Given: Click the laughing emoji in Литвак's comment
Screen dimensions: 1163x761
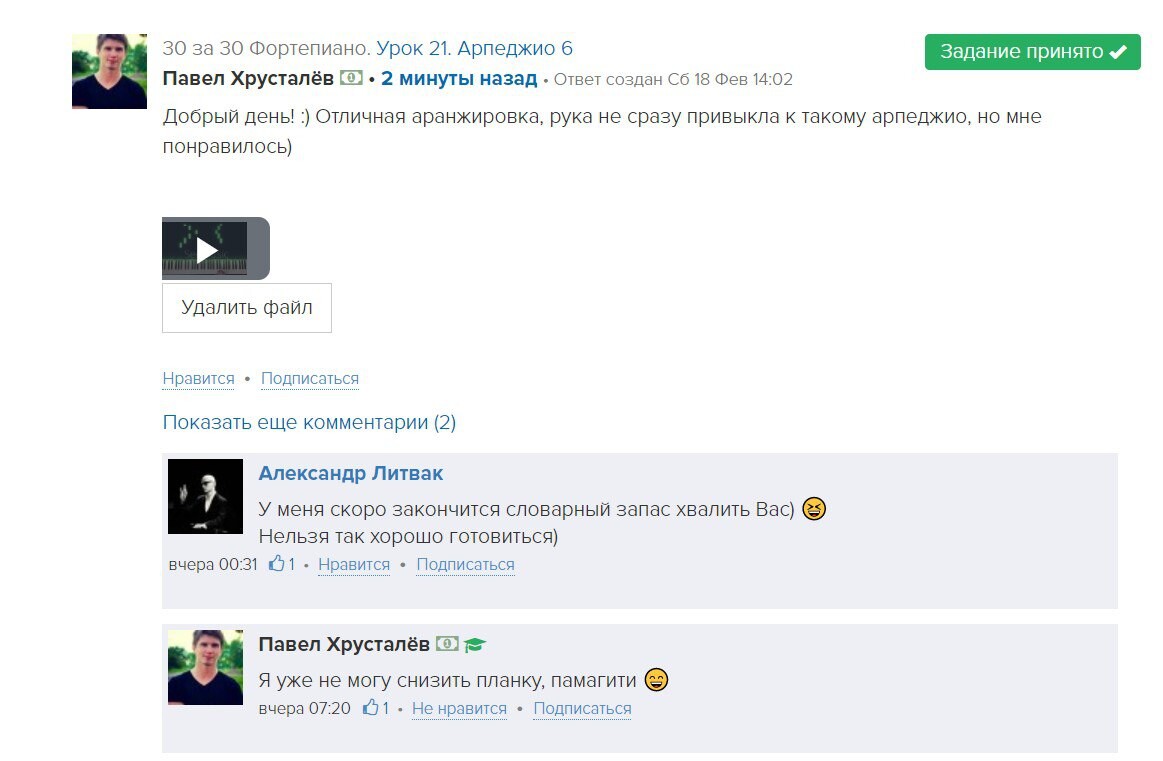Looking at the screenshot, I should pos(814,509).
